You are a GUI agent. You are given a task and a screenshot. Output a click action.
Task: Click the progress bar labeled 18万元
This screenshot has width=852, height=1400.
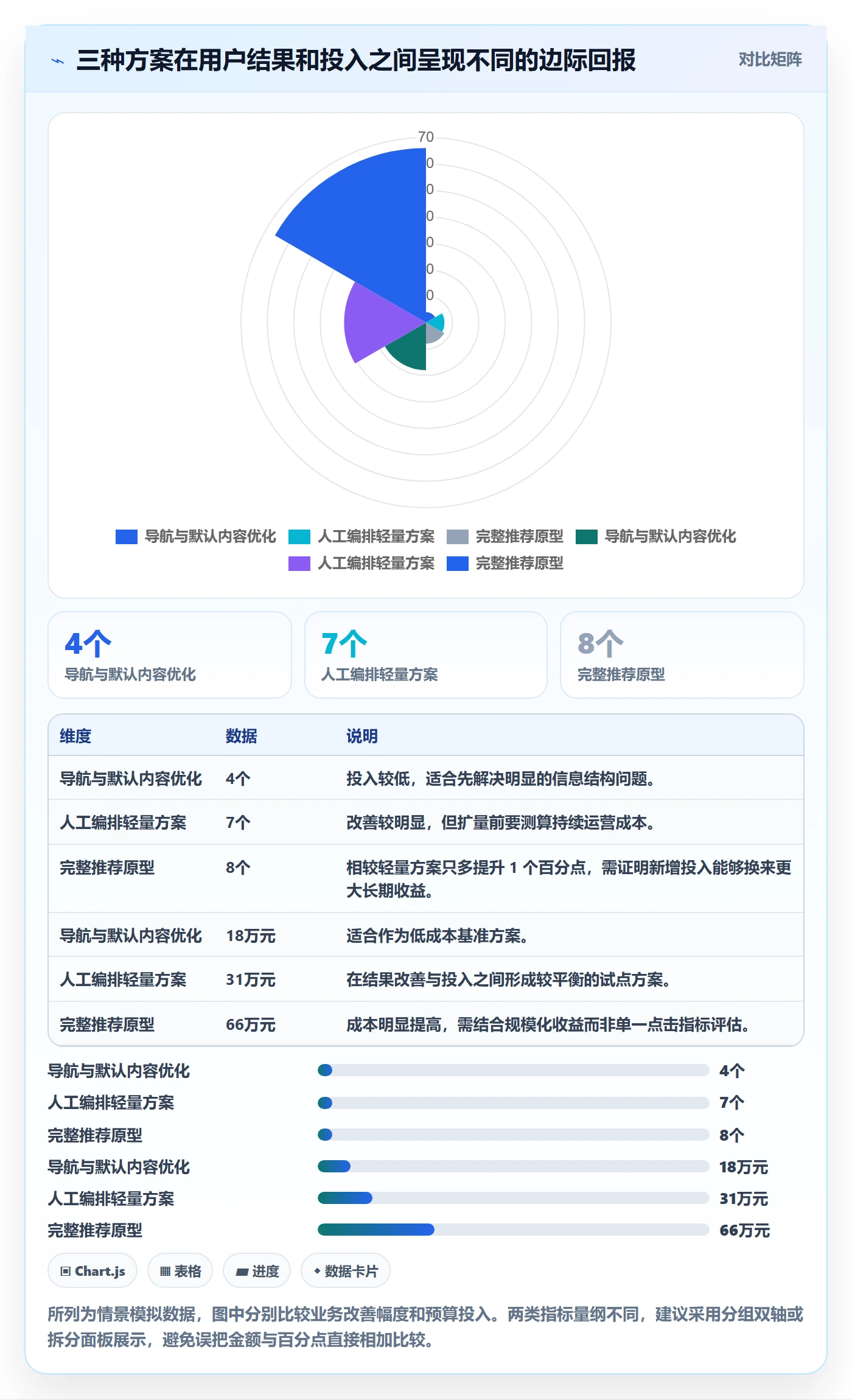pyautogui.click(x=513, y=1166)
